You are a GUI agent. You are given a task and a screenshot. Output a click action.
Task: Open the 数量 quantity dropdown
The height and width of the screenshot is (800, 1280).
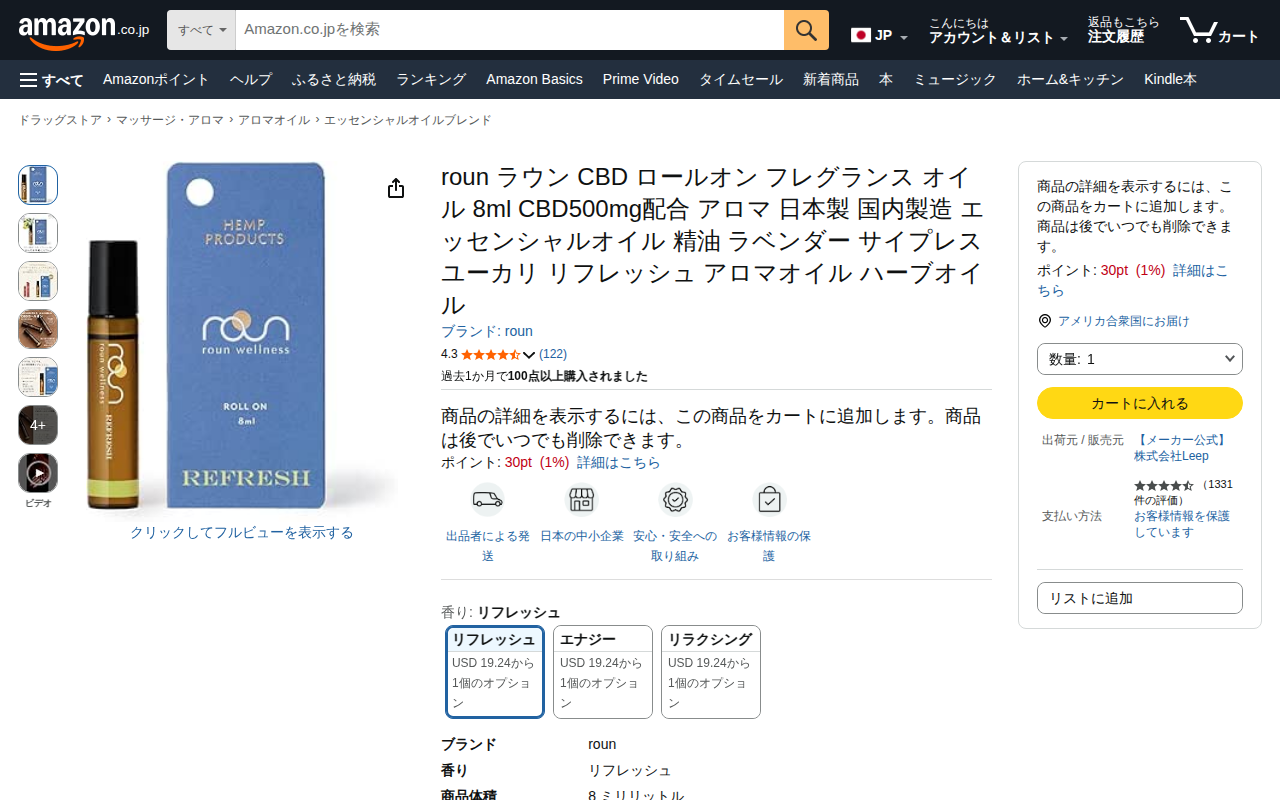click(x=1140, y=359)
